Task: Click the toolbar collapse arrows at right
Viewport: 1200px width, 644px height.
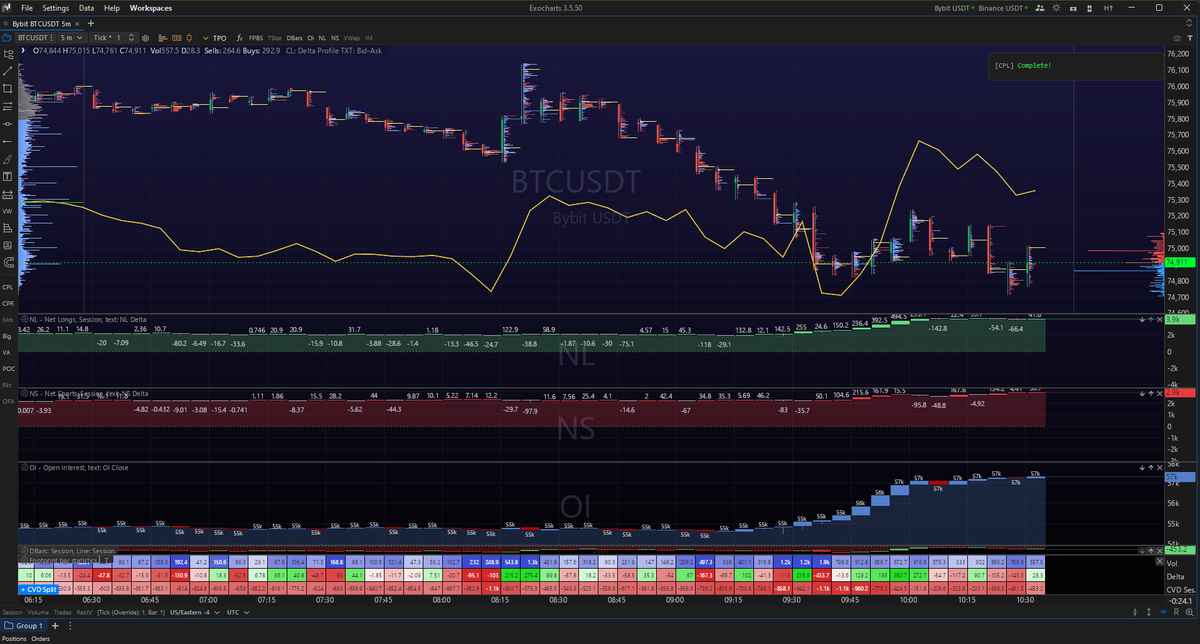Action: 1189,23
